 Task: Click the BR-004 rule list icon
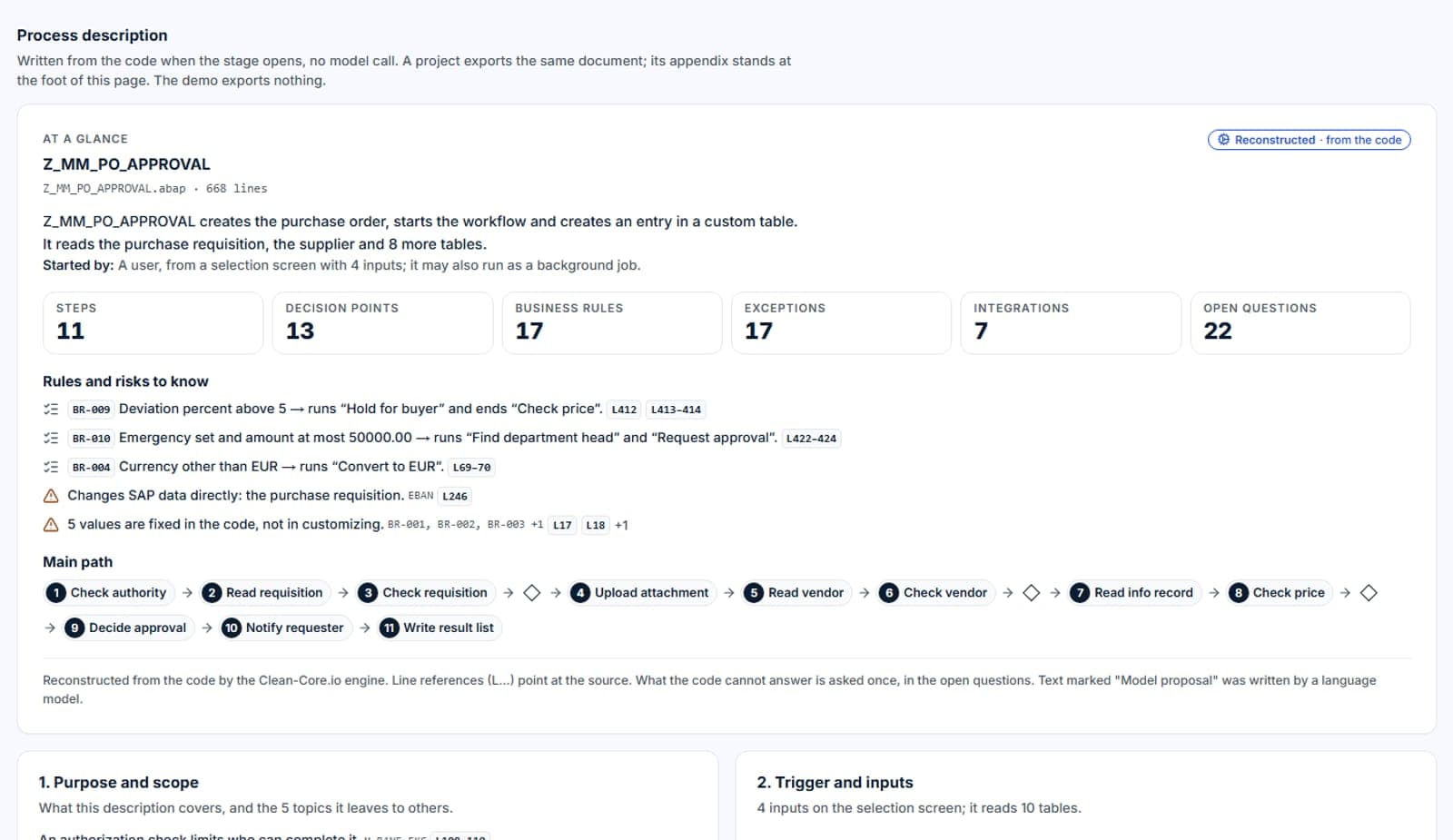(51, 468)
